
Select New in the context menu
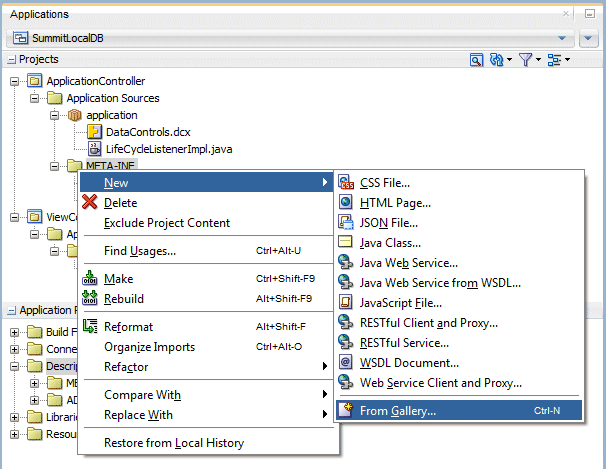[x=206, y=182]
